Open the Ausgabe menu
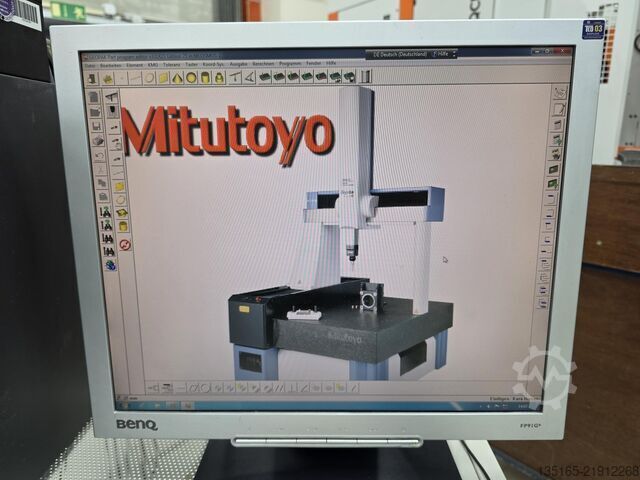640x480 pixels. click(x=239, y=64)
